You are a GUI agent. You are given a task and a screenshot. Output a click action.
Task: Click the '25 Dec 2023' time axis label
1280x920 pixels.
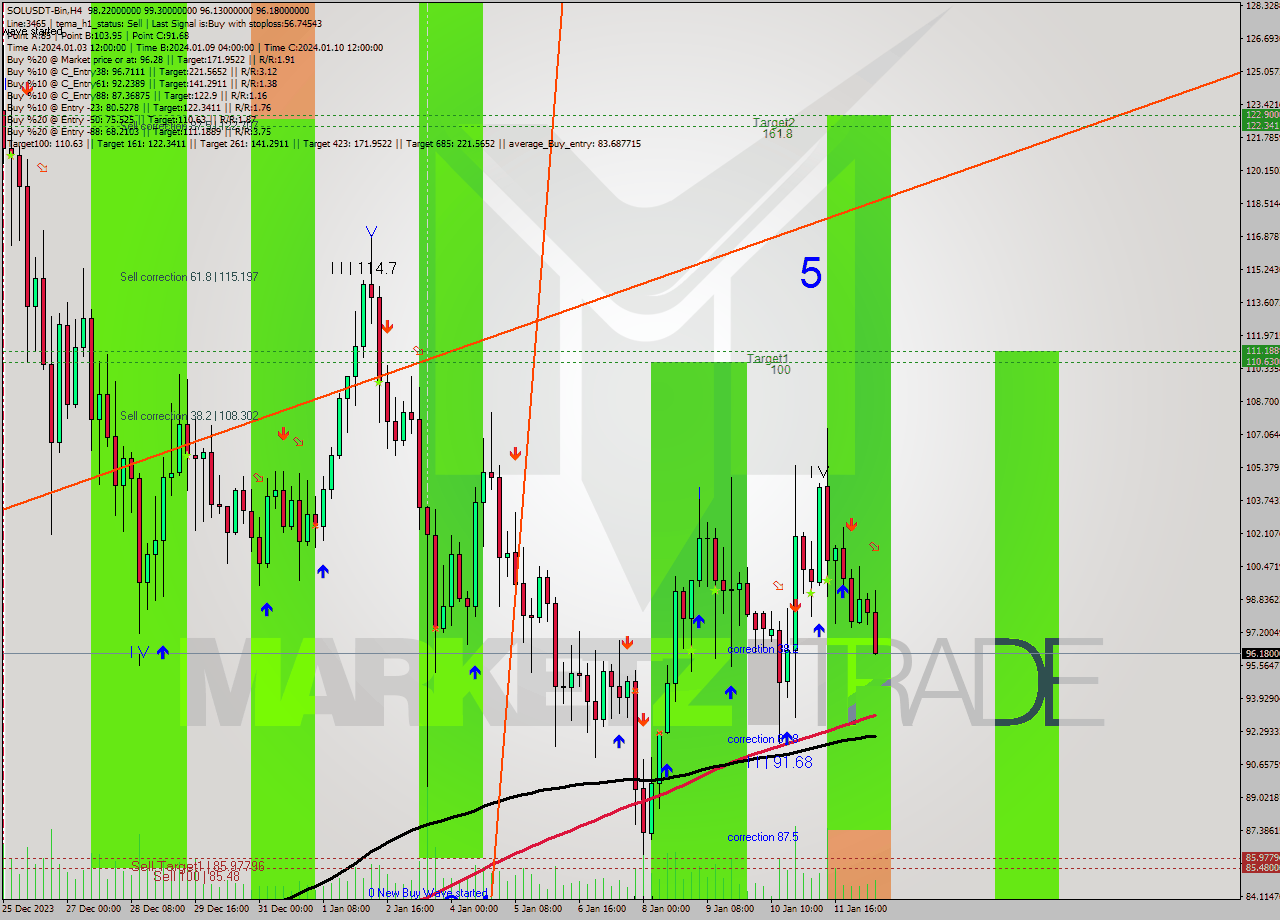tap(29, 909)
